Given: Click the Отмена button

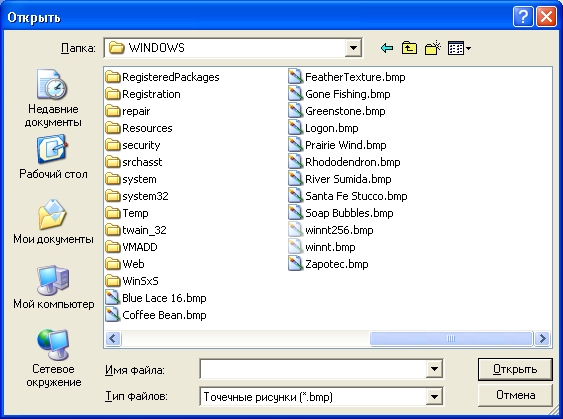Looking at the screenshot, I should 515,395.
